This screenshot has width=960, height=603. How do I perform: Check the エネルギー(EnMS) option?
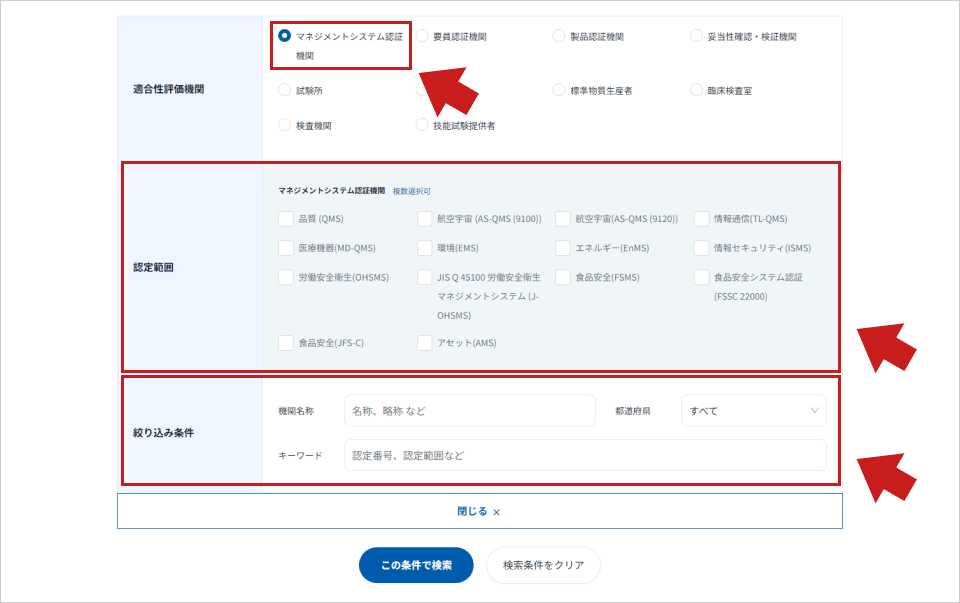click(x=562, y=248)
